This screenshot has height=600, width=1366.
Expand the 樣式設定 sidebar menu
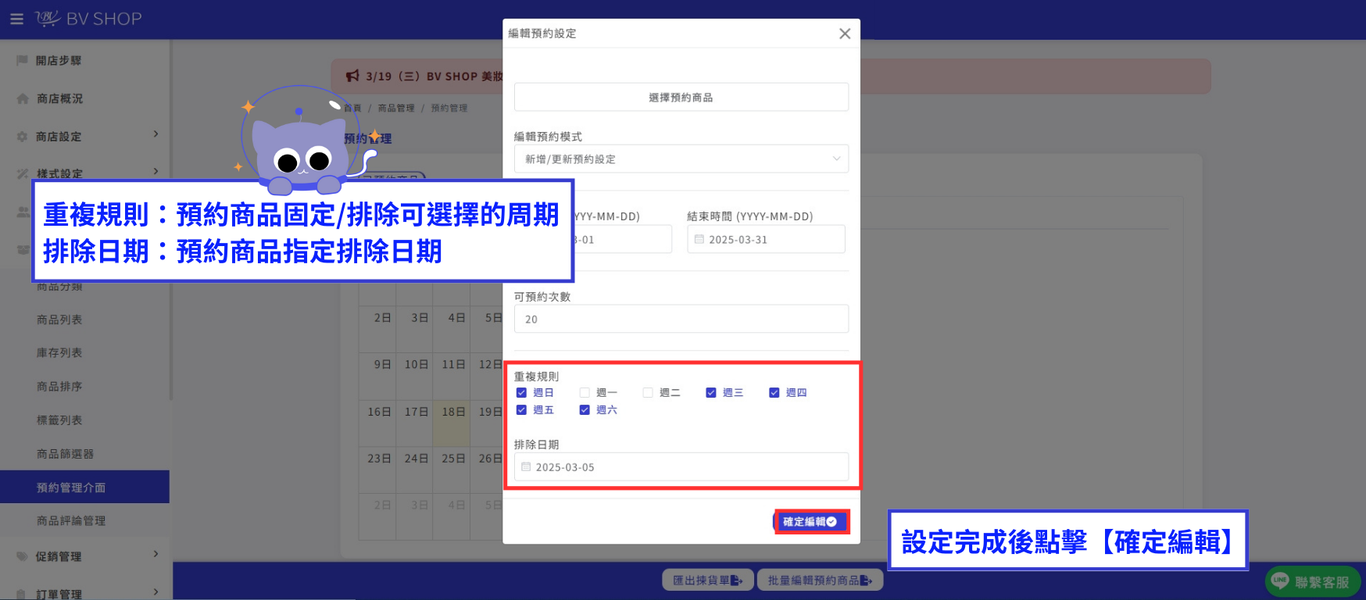tap(85, 173)
